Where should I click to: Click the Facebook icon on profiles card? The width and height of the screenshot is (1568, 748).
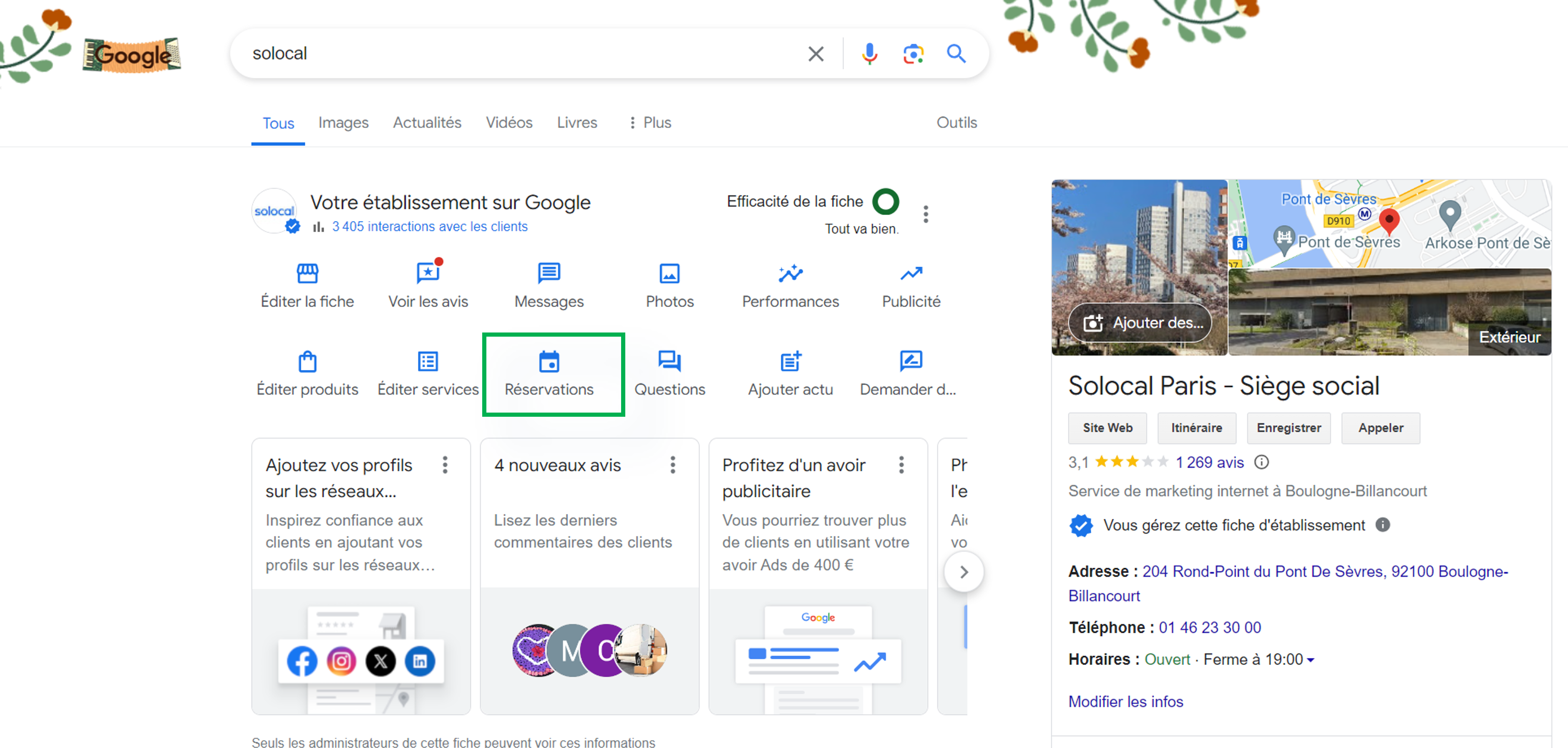pos(302,661)
